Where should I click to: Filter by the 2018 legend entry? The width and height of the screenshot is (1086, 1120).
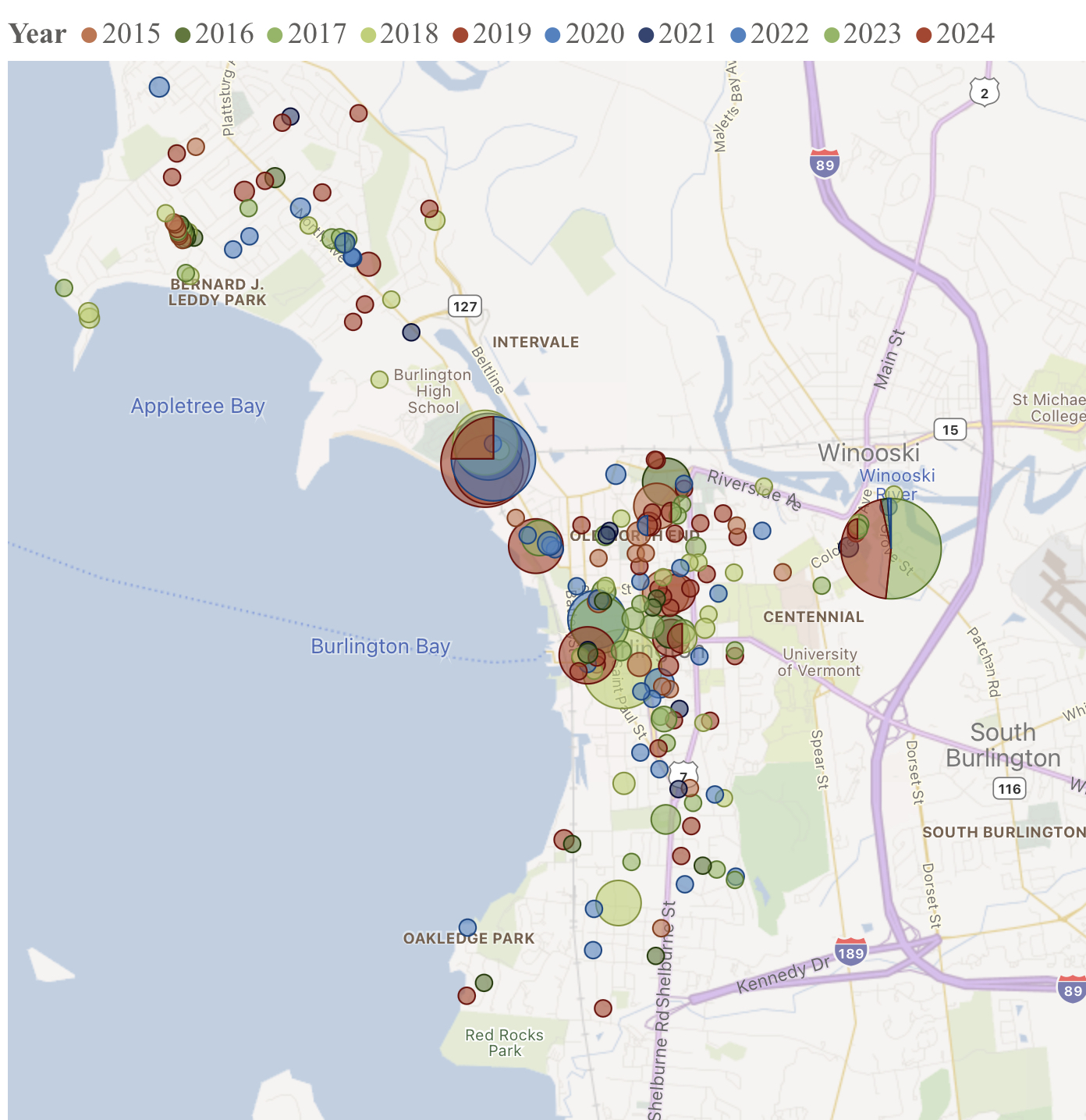[409, 34]
